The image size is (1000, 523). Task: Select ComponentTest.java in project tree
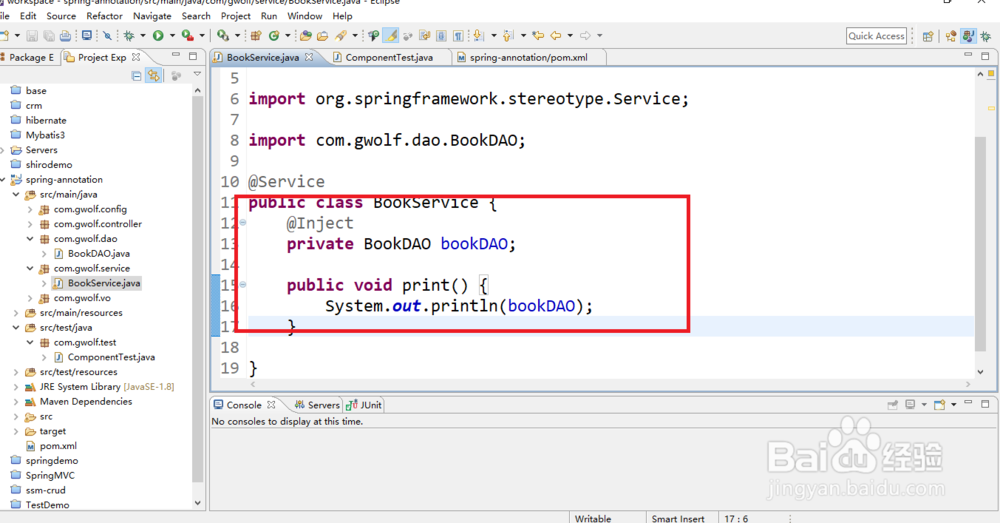click(x=111, y=357)
